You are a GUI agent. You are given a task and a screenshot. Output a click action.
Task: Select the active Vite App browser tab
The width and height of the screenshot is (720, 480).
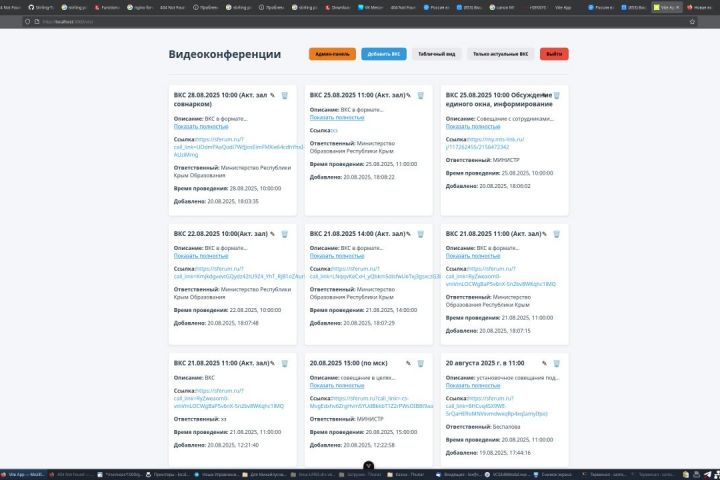click(667, 7)
